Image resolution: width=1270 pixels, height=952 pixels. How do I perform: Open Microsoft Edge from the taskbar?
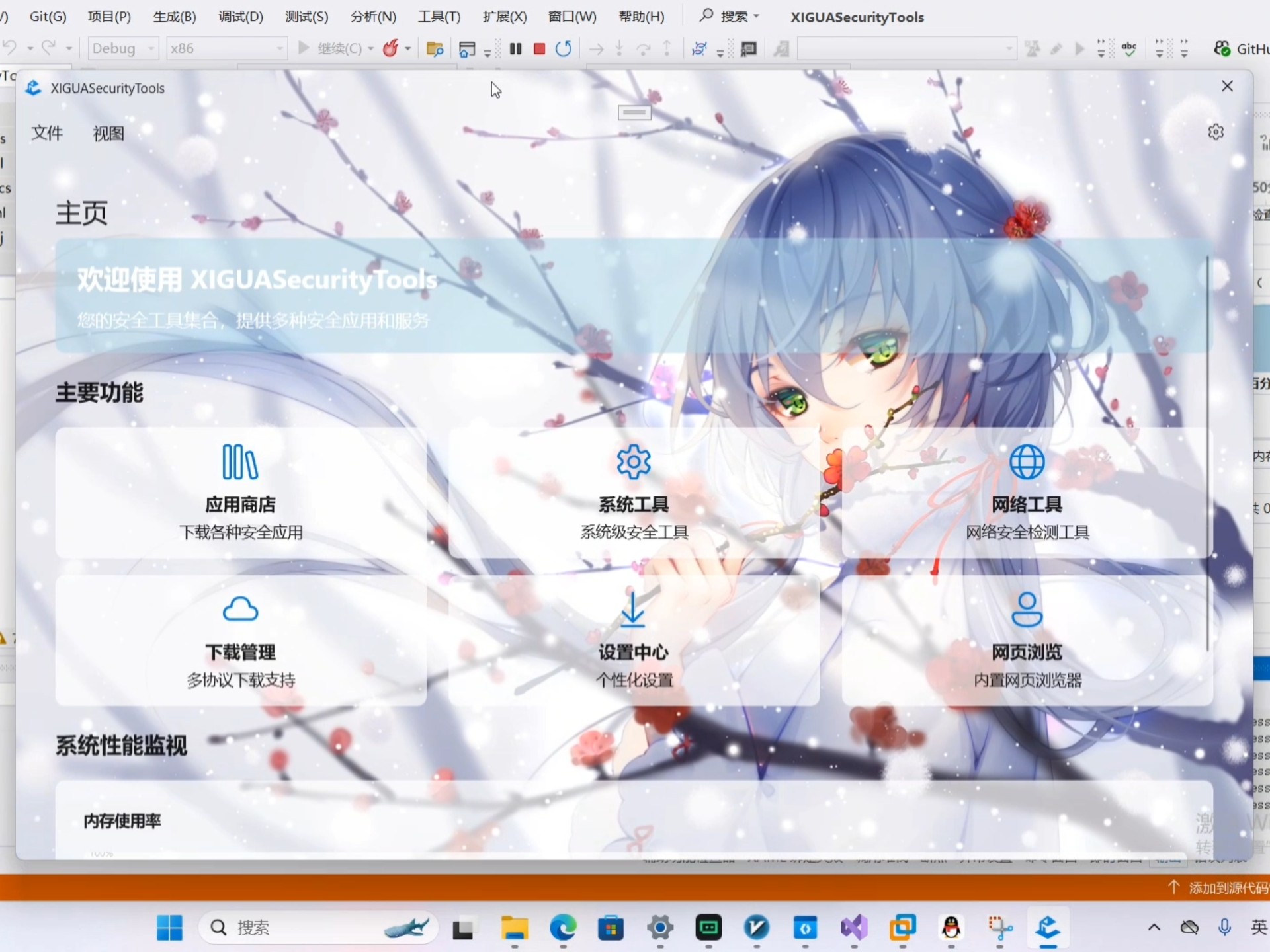click(x=563, y=928)
